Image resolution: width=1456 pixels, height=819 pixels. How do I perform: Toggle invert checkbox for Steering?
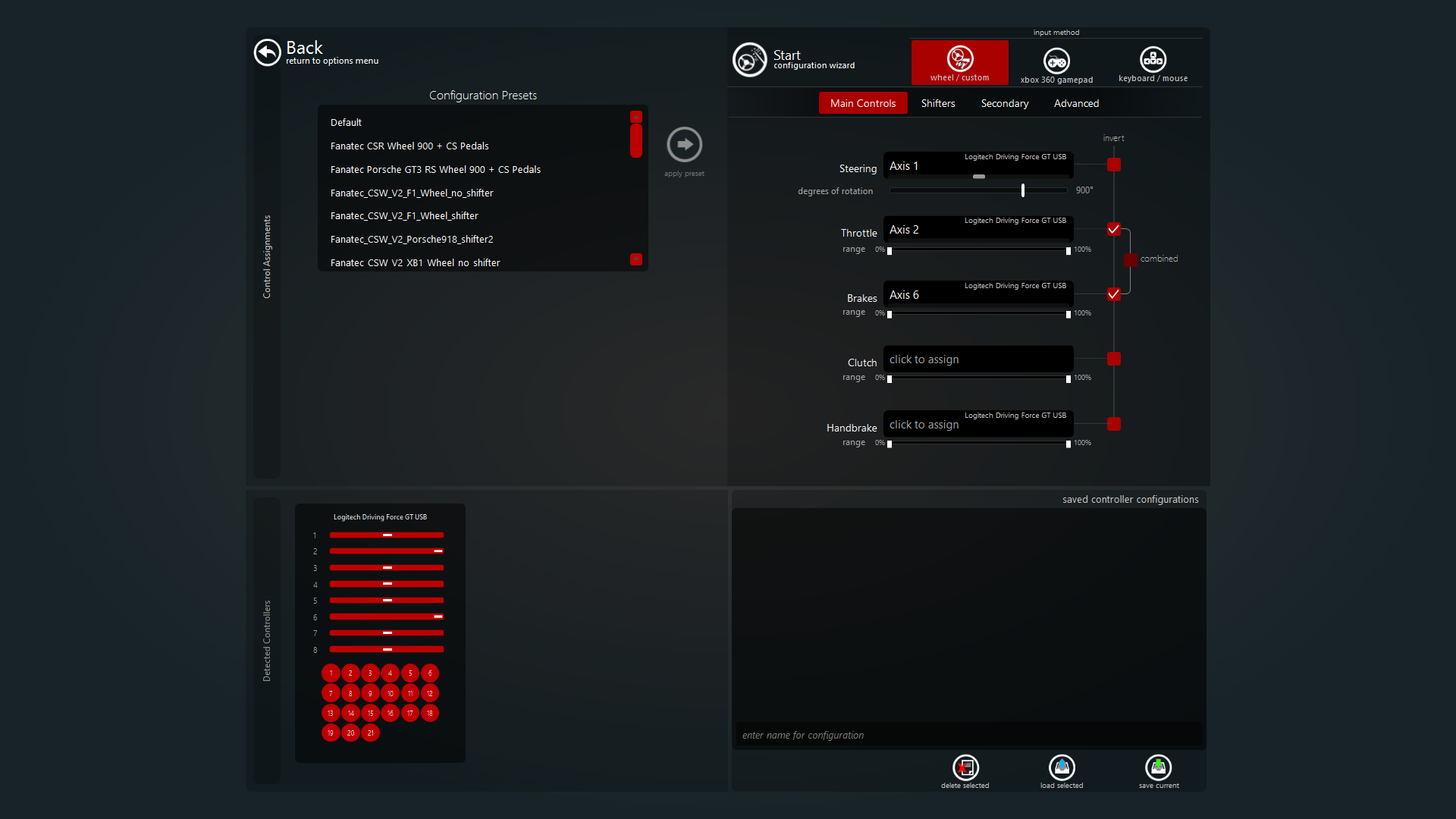point(1113,165)
